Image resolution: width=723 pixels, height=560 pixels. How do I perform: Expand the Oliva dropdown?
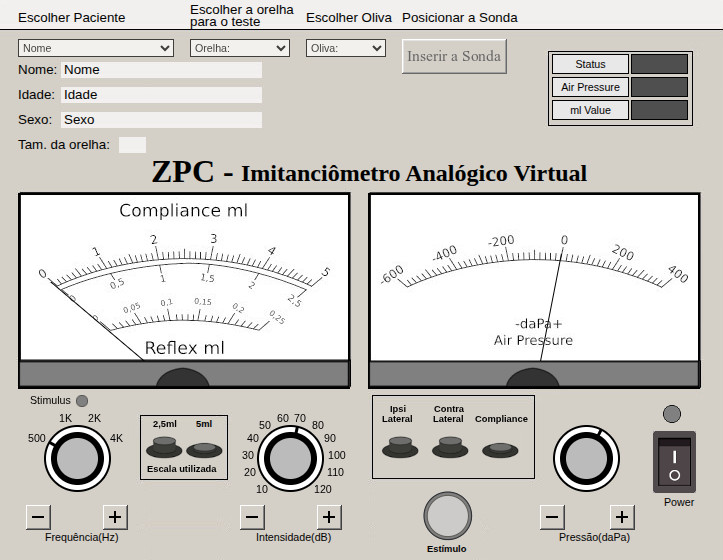coord(345,48)
